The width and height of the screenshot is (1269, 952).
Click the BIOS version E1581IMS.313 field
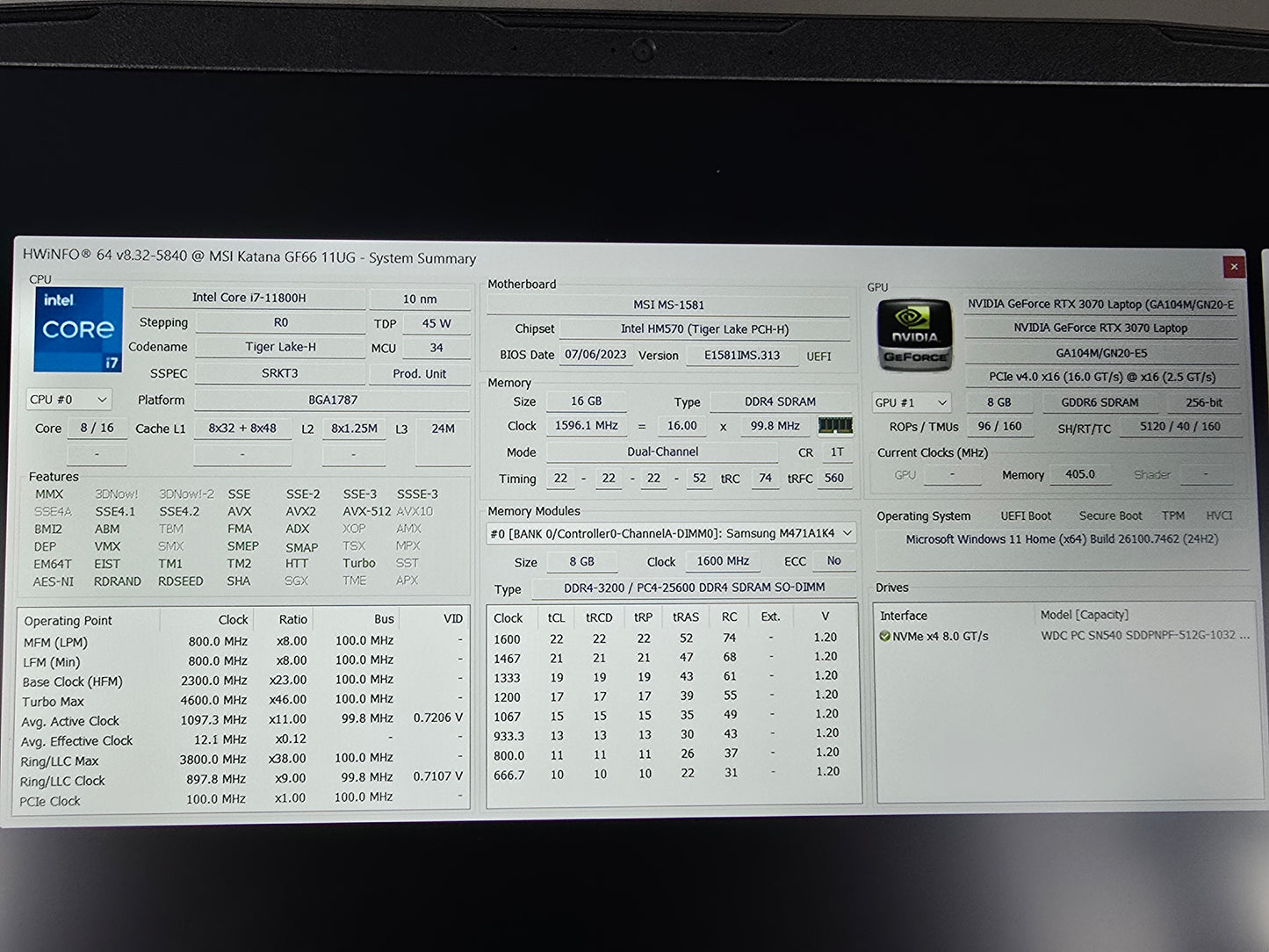pyautogui.click(x=742, y=356)
